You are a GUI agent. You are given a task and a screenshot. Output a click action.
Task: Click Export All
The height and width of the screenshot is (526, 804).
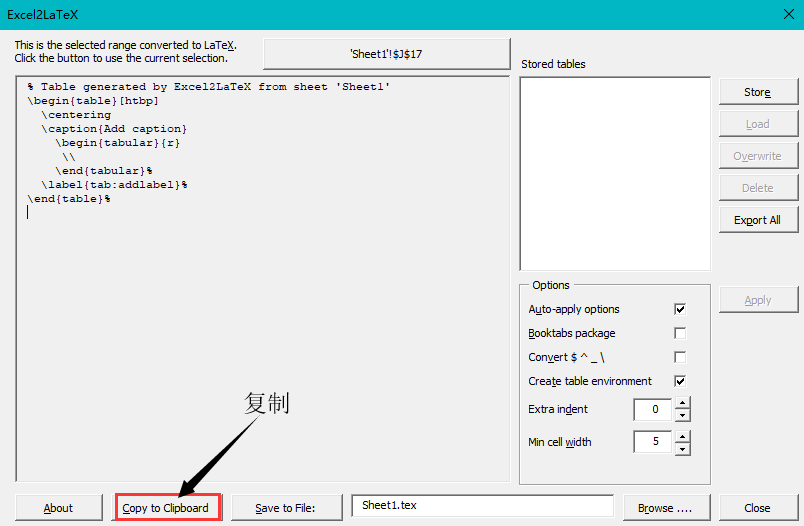coord(758,220)
